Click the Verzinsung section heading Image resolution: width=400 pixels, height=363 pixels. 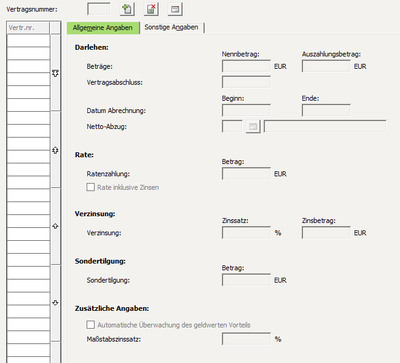point(95,214)
